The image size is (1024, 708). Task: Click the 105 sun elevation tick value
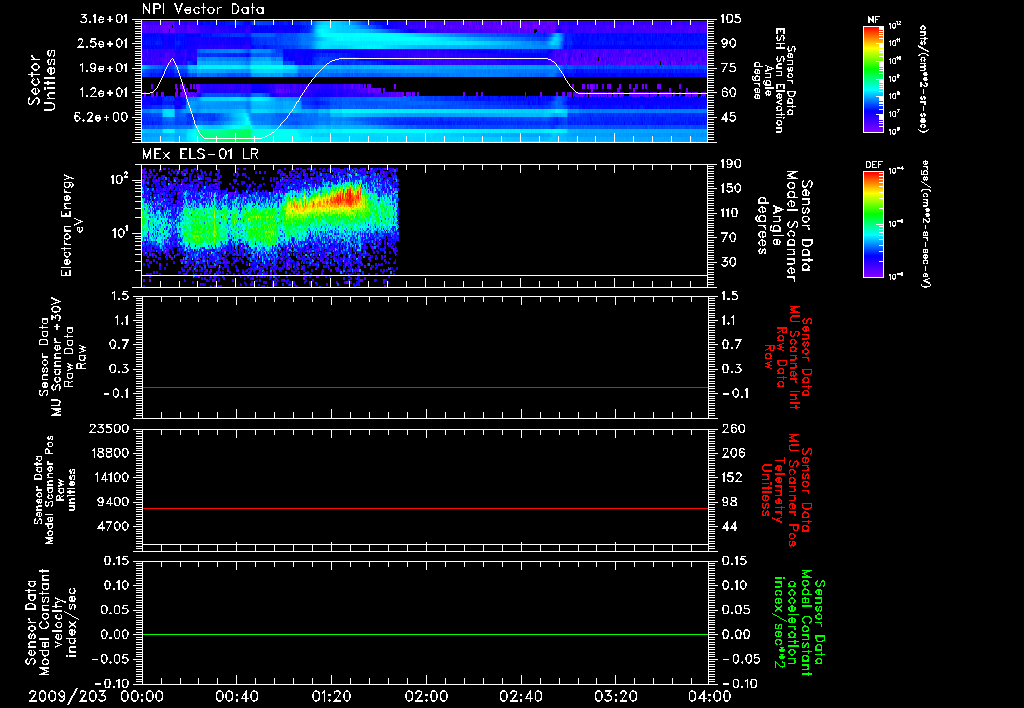tap(731, 19)
